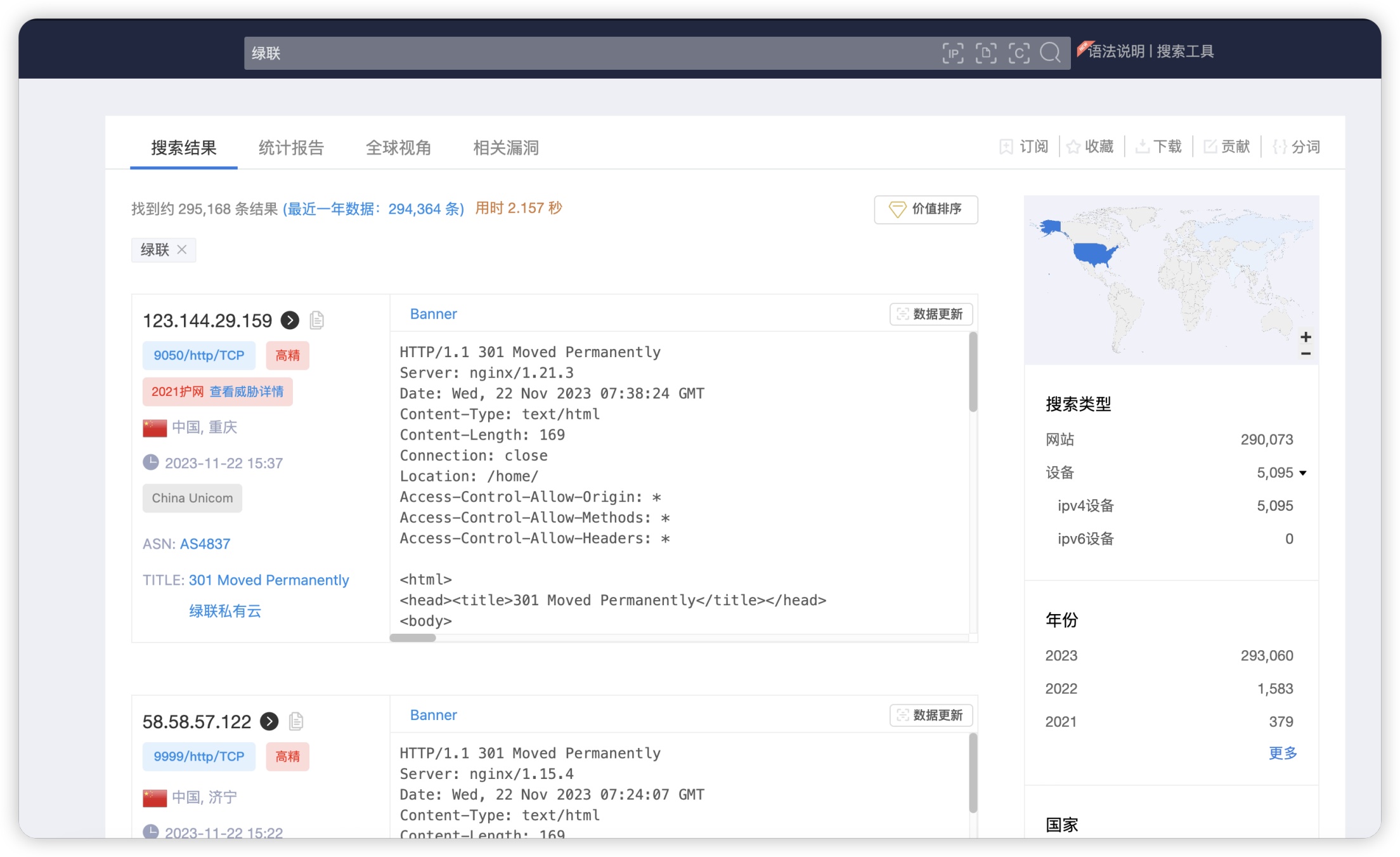Click the IP search icon in search bar
The width and height of the screenshot is (1400, 857).
click(x=952, y=53)
